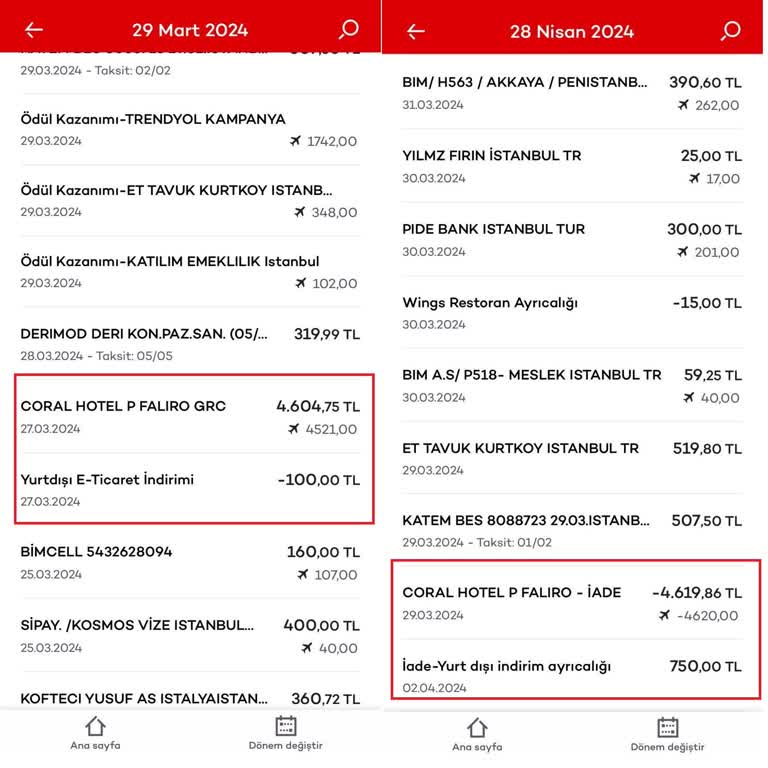Open search on 28 Nisan 2024 screen
The image size is (768, 768).
[730, 31]
